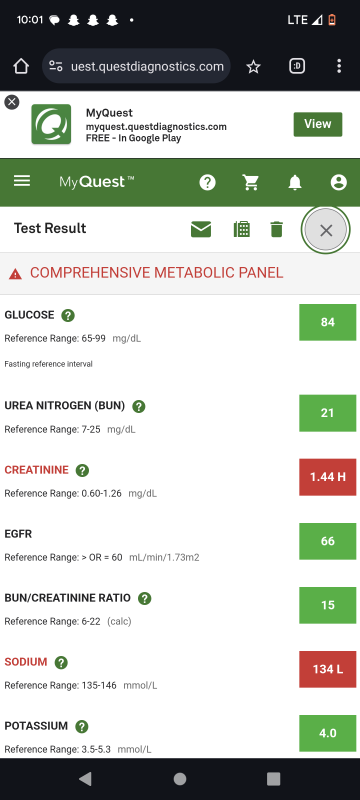Close the test result with X button
This screenshot has height=800, width=360.
[x=326, y=230]
